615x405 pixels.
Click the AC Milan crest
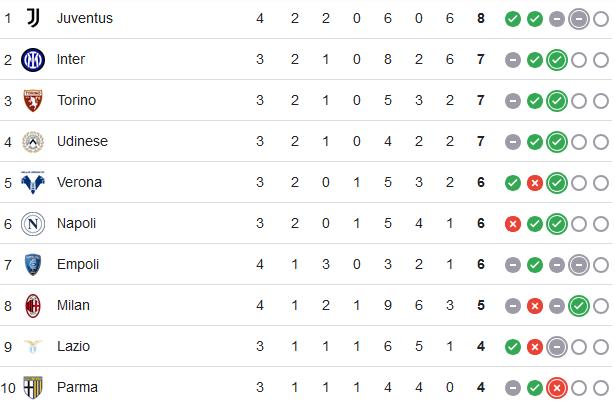click(x=33, y=306)
